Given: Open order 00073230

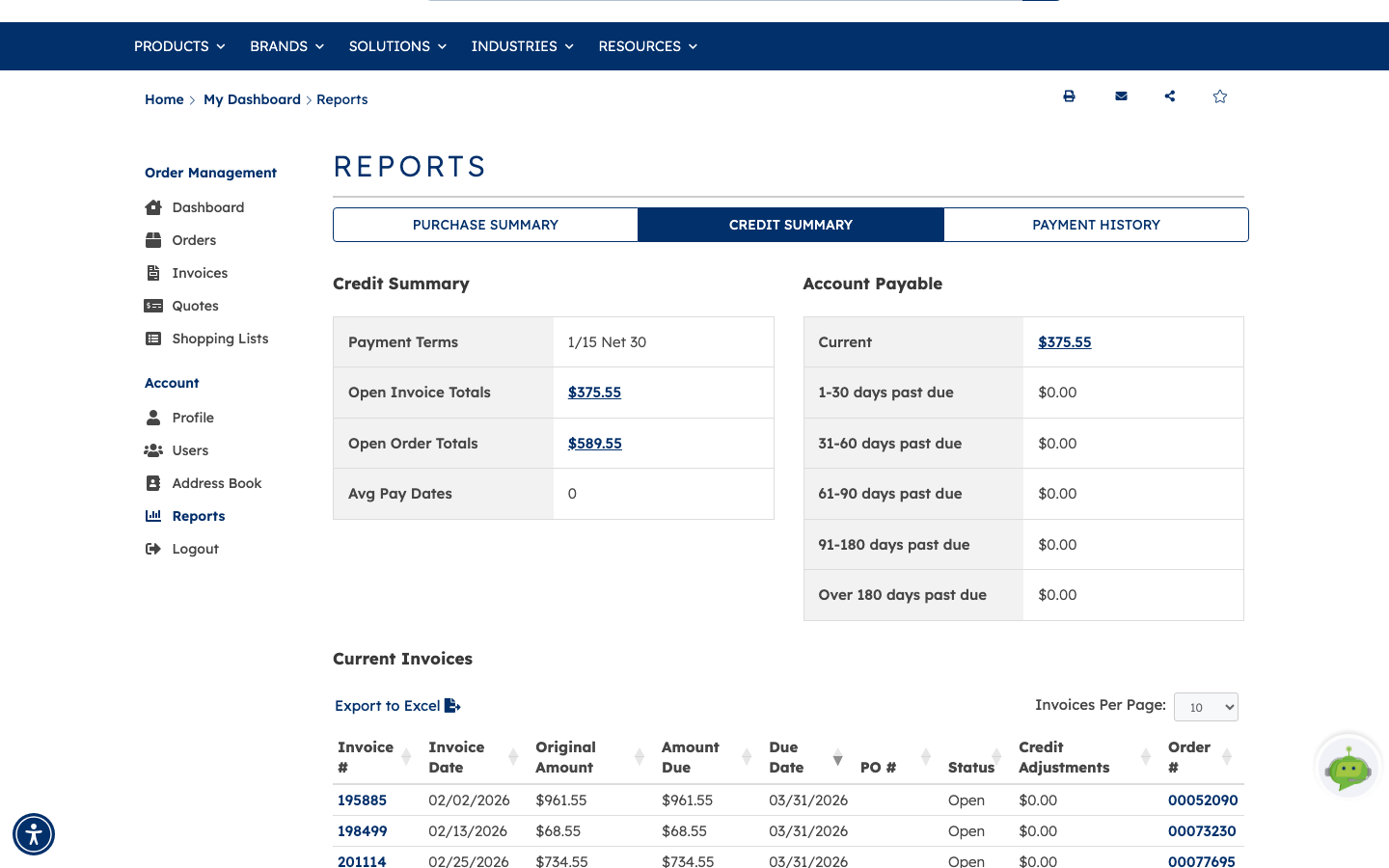Looking at the screenshot, I should (x=1202, y=831).
